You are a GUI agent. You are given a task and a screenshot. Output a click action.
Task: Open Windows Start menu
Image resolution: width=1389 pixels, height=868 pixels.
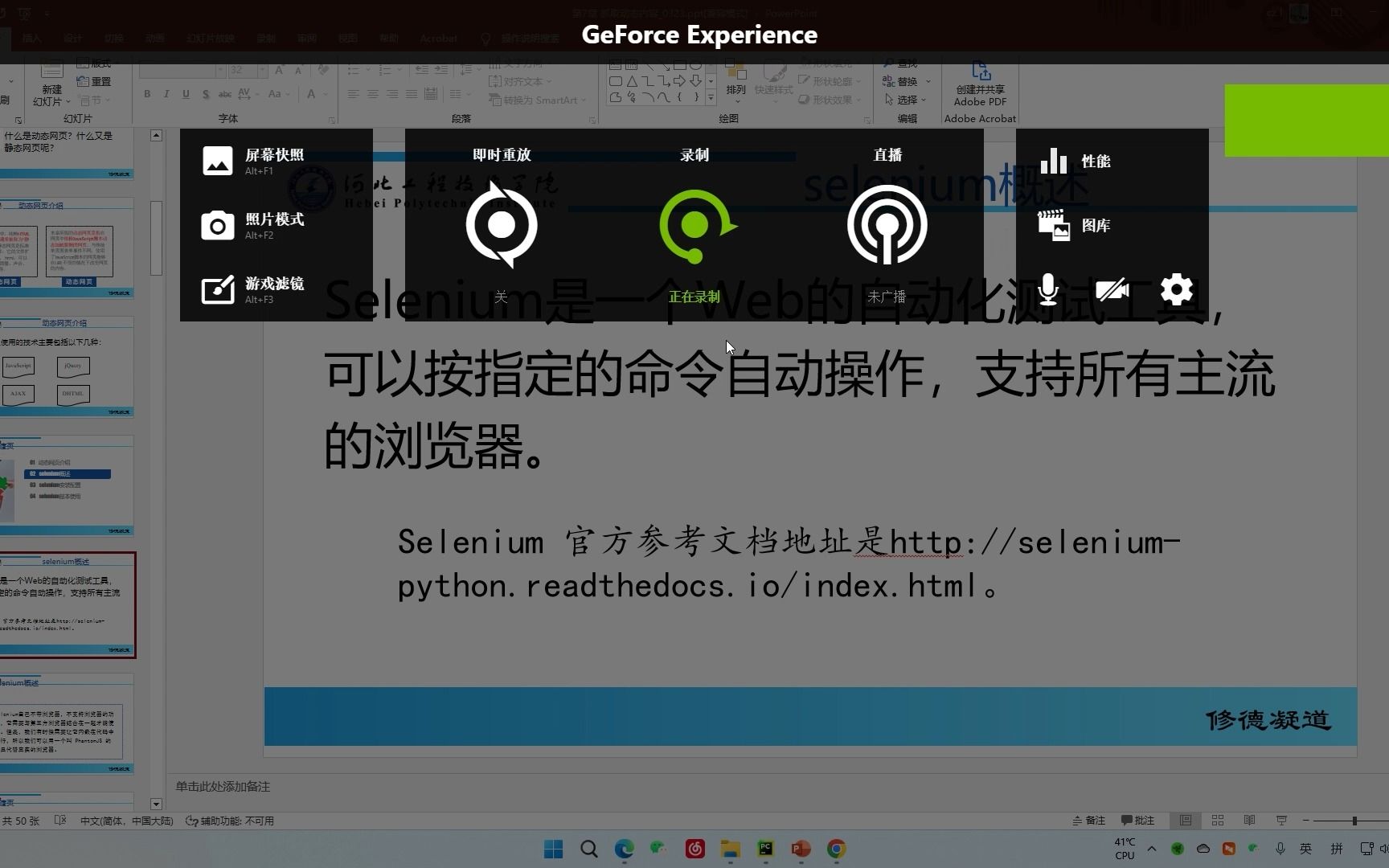coord(553,850)
